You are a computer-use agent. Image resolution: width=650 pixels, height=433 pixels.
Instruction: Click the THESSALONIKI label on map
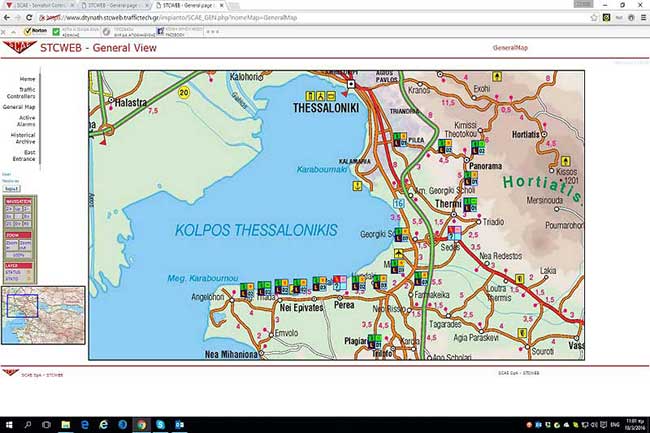pyautogui.click(x=326, y=108)
